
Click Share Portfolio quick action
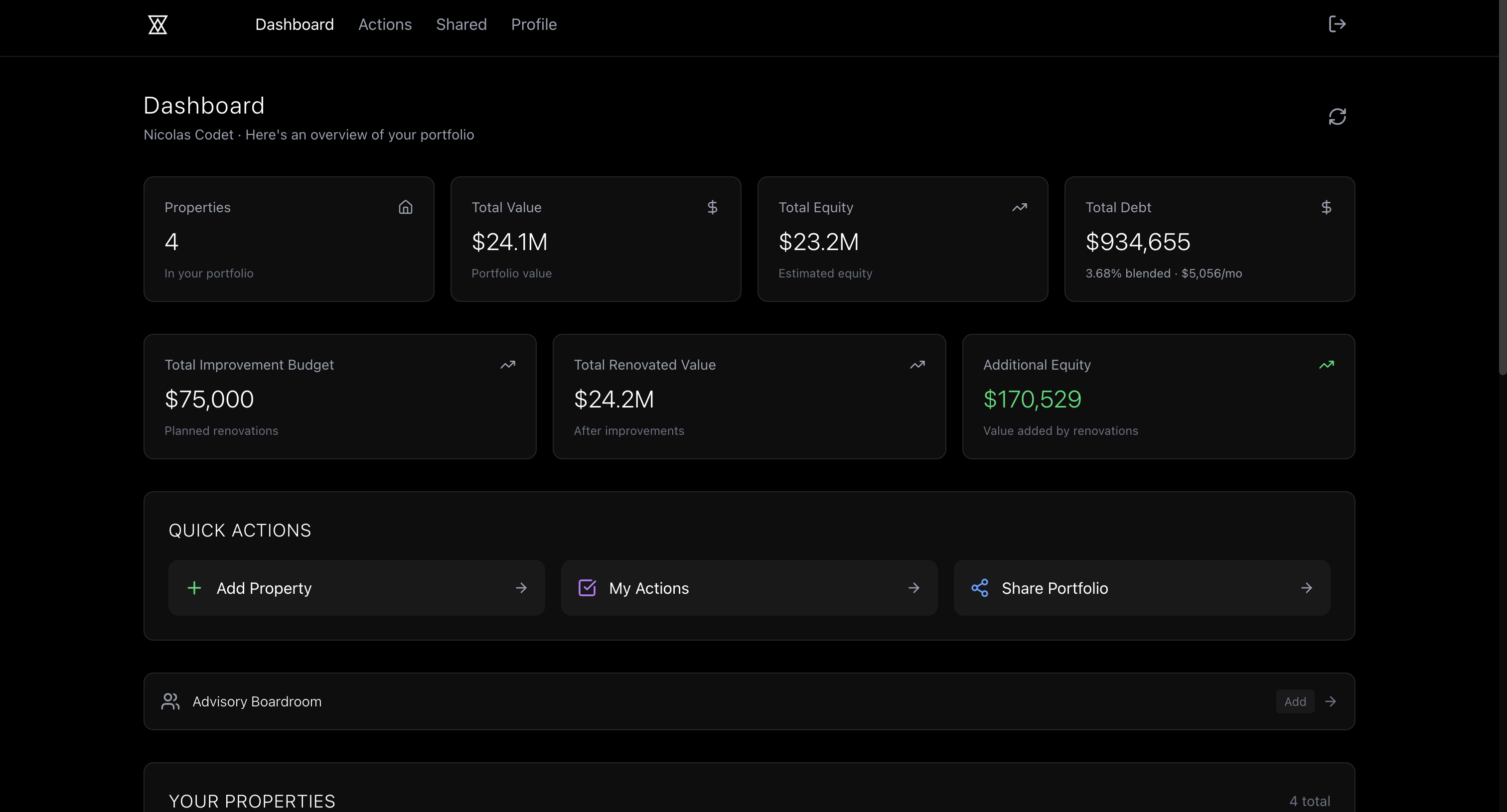[1141, 587]
